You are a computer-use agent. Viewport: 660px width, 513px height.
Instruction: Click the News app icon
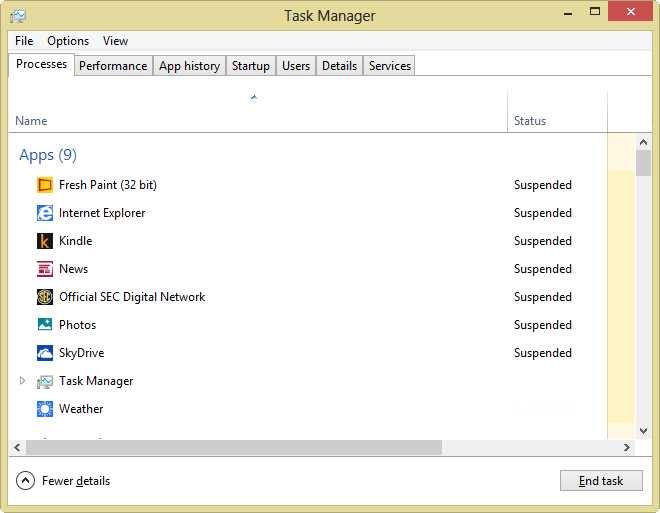point(45,269)
